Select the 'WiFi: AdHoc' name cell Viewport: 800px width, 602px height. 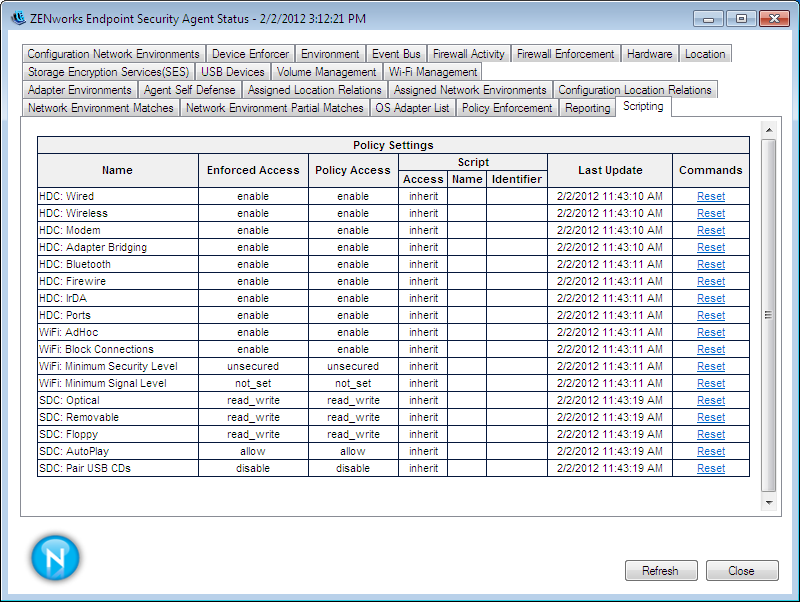(x=118, y=332)
